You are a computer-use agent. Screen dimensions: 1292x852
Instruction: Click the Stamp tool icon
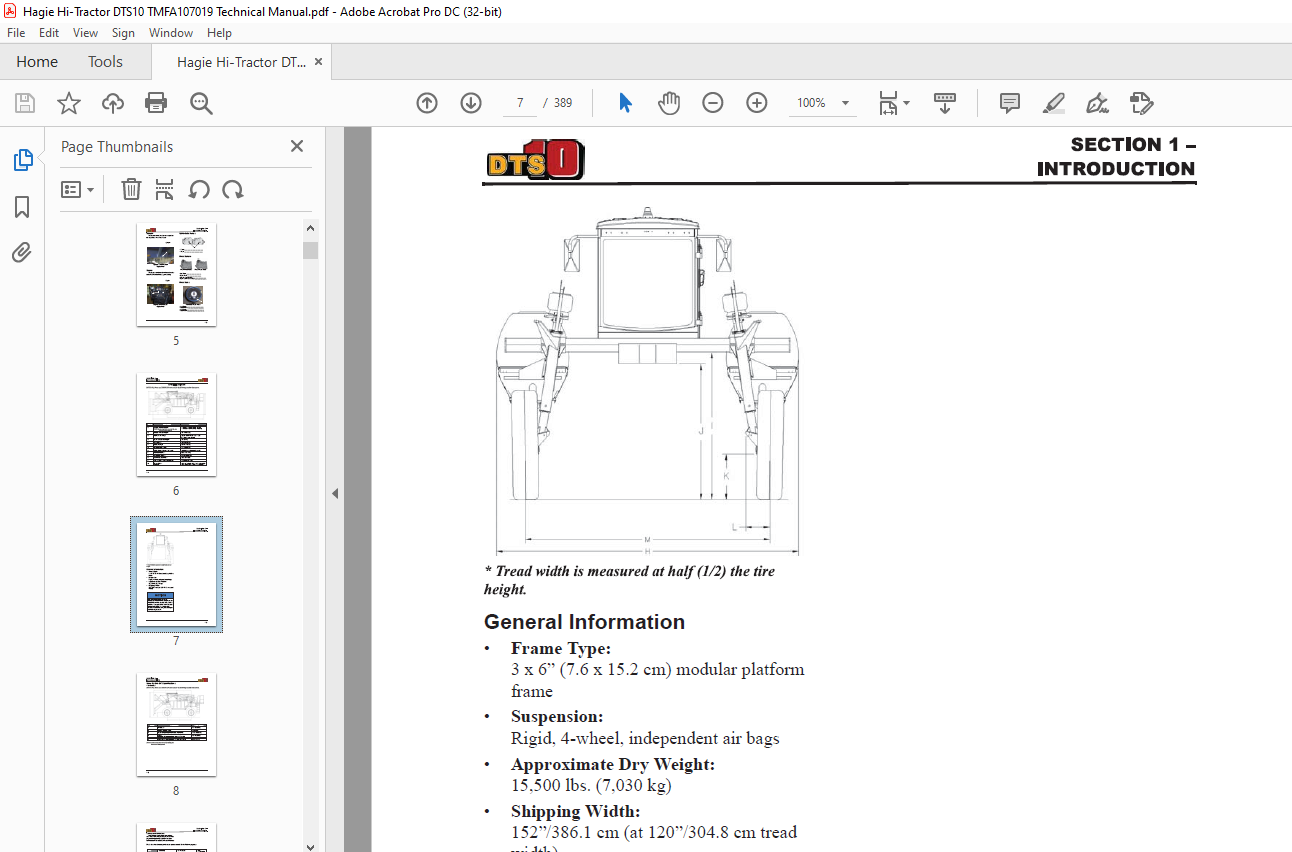(x=1141, y=103)
